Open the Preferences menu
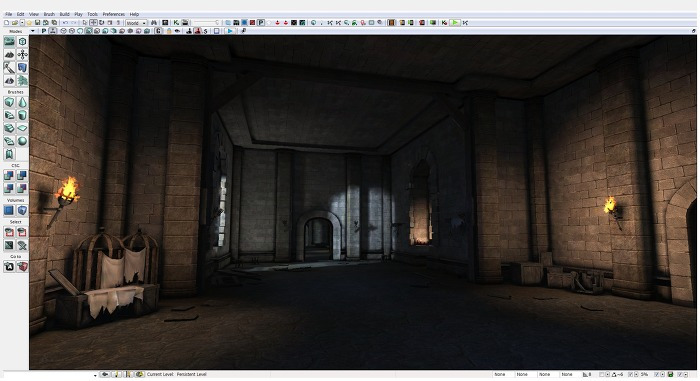The height and width of the screenshot is (381, 700). point(114,14)
